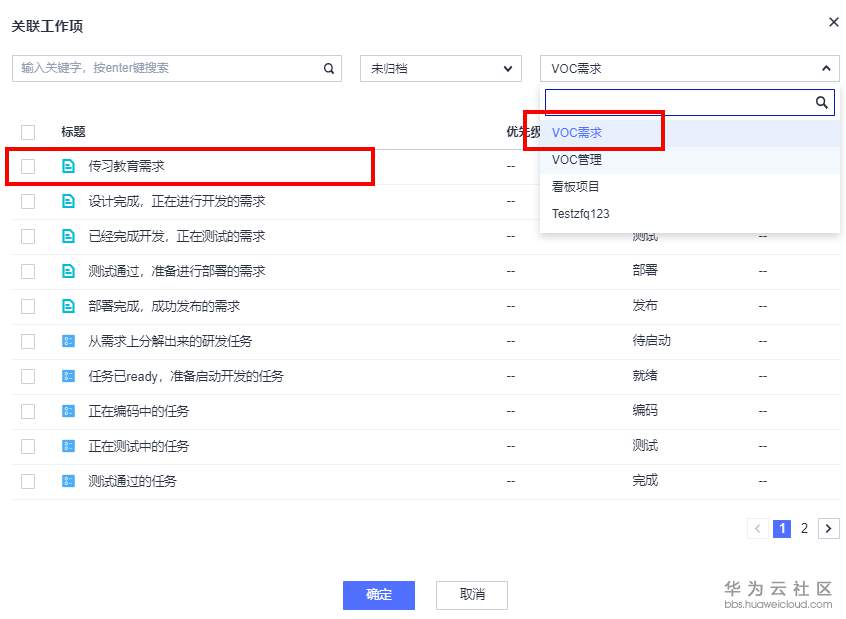Click the 确定 confirm button
846x619 pixels.
(379, 595)
